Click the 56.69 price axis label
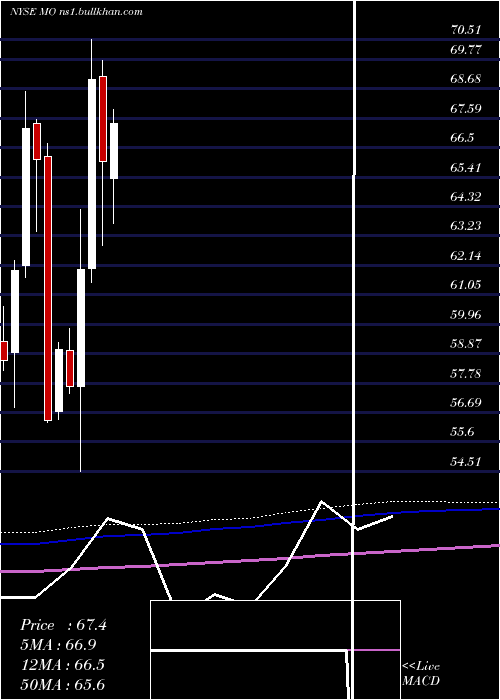The width and height of the screenshot is (500, 700). coord(466,403)
